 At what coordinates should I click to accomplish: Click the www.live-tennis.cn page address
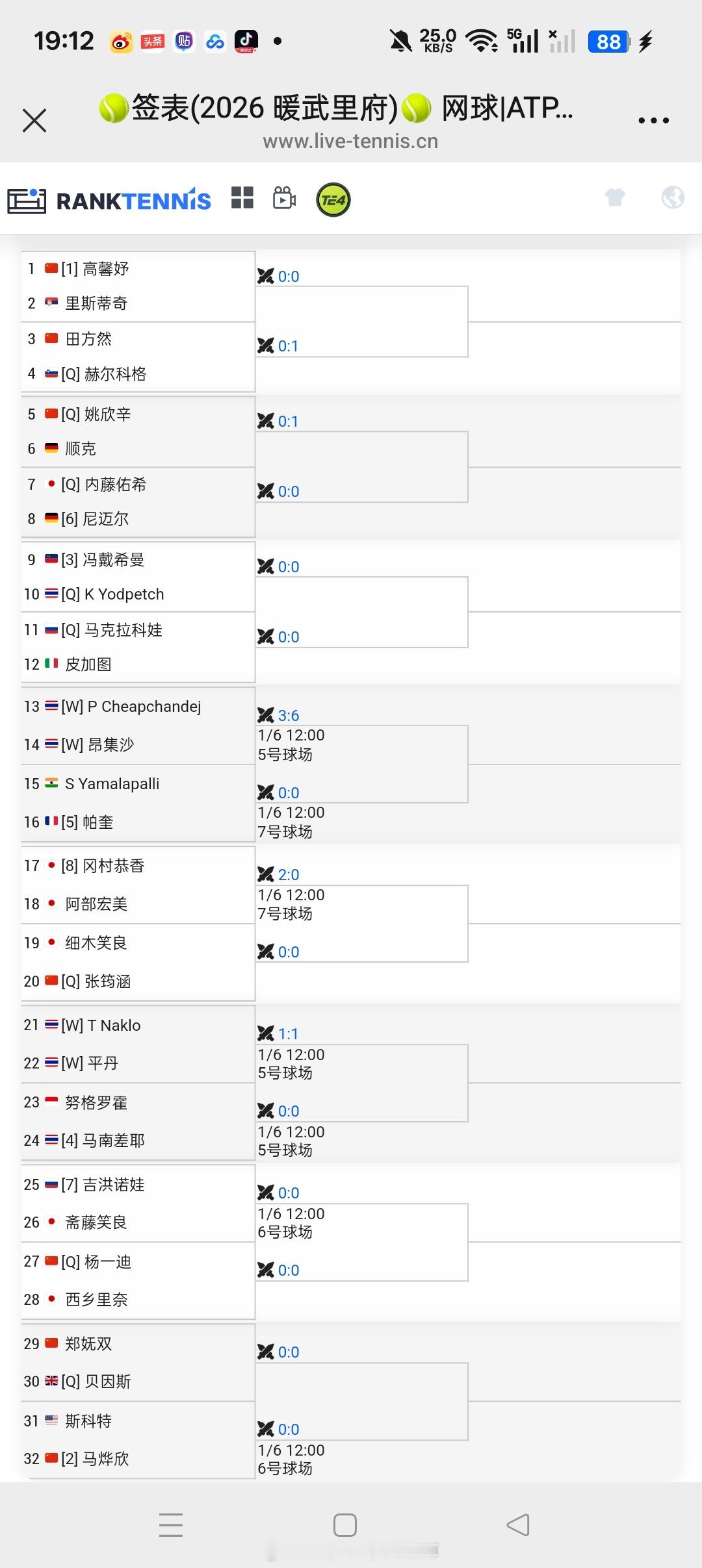tap(350, 140)
